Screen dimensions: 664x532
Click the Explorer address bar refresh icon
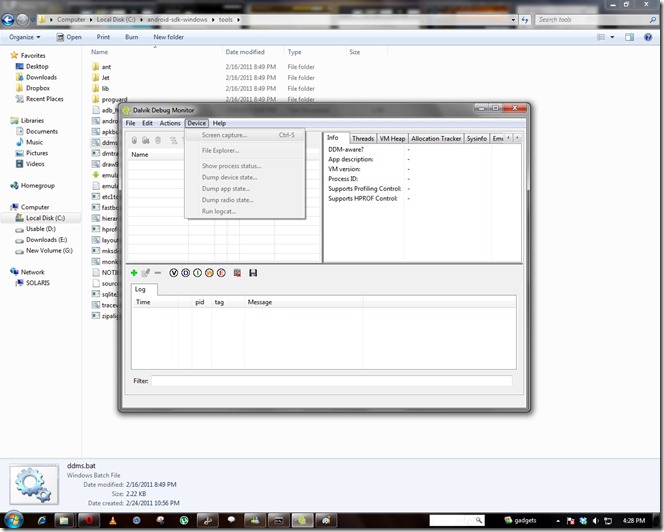point(525,19)
